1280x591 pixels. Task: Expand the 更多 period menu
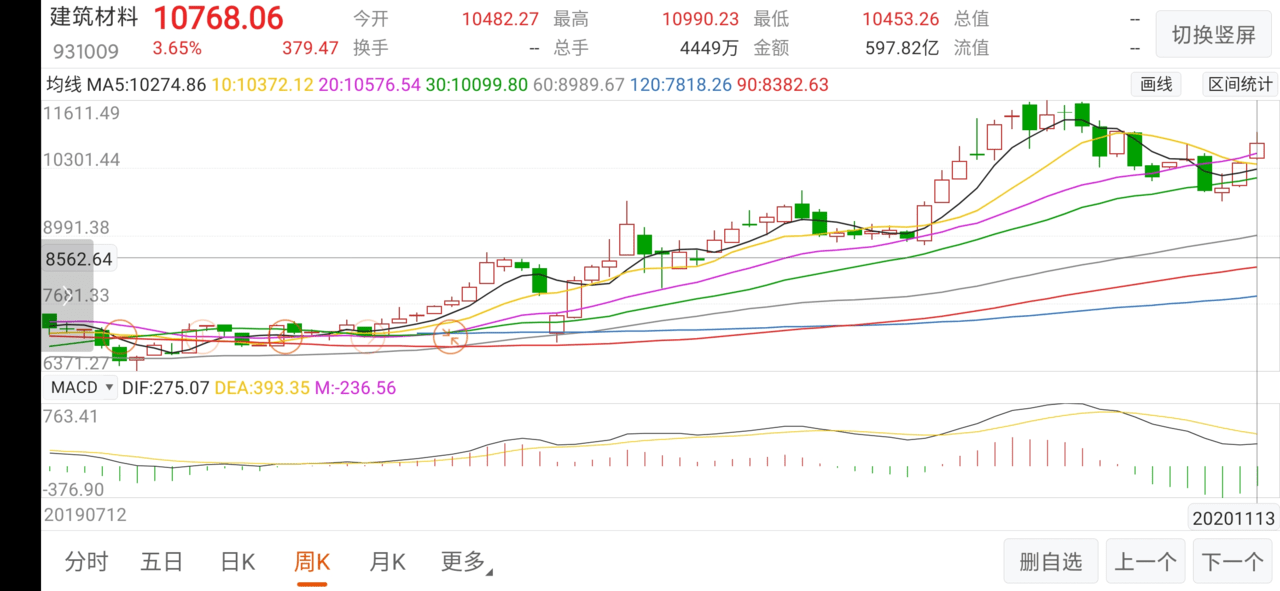466,562
